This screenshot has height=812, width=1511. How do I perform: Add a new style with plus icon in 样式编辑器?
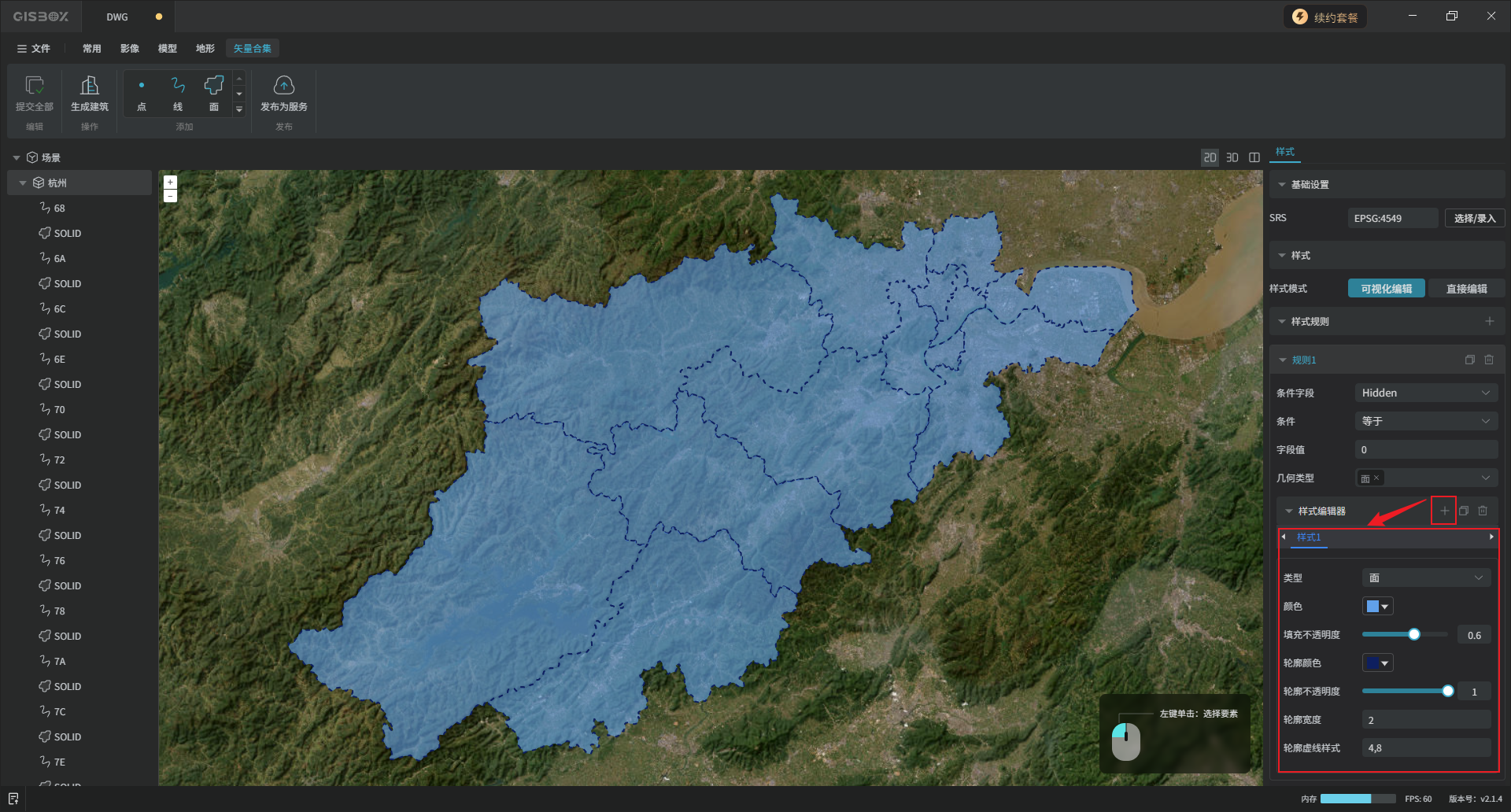1444,511
